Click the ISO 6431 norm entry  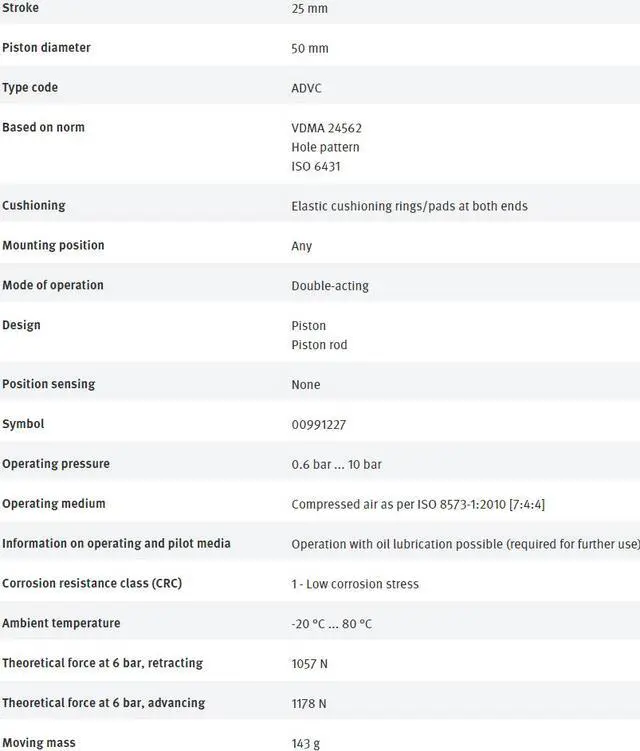tap(316, 167)
